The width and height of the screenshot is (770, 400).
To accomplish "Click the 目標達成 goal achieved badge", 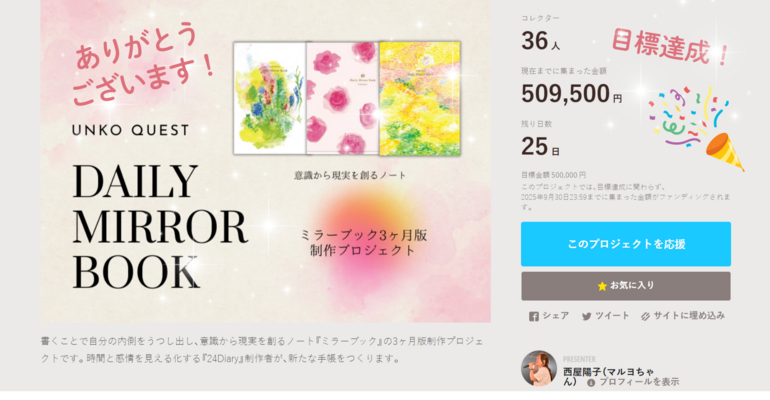I will 670,47.
